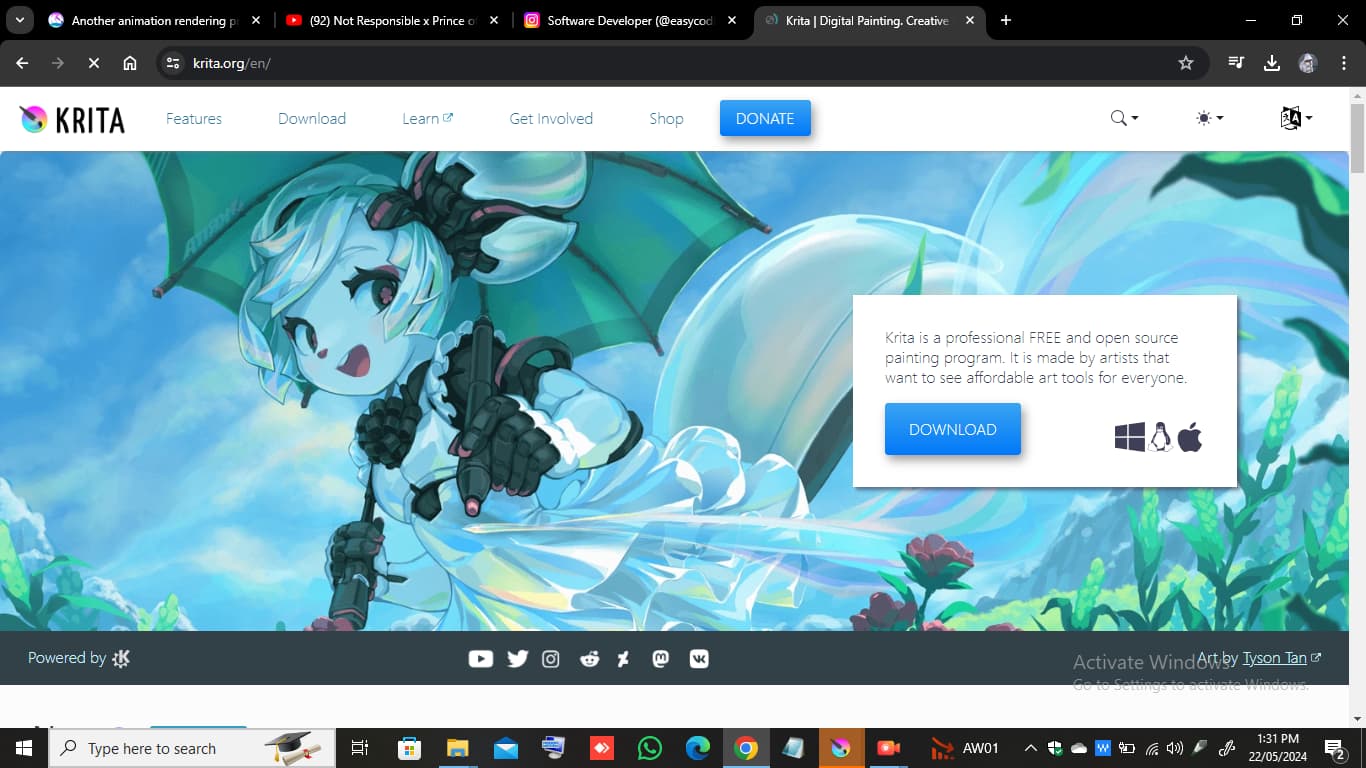Stop page loading with the X button

[x=93, y=63]
